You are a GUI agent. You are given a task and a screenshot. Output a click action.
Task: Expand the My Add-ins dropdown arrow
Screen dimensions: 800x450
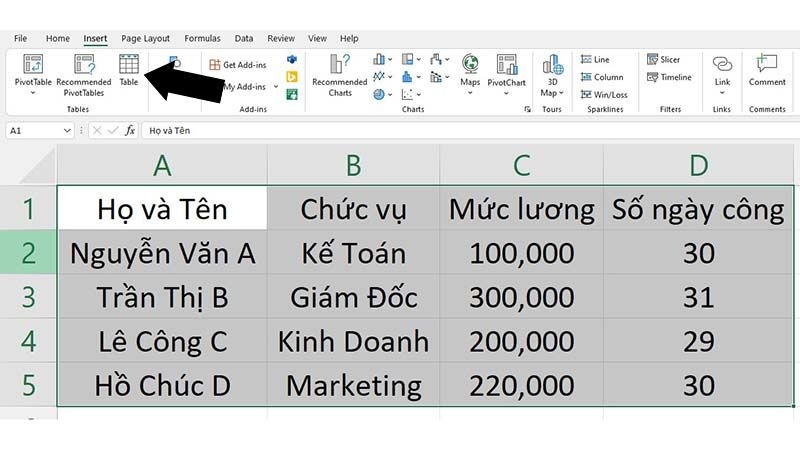click(276, 87)
